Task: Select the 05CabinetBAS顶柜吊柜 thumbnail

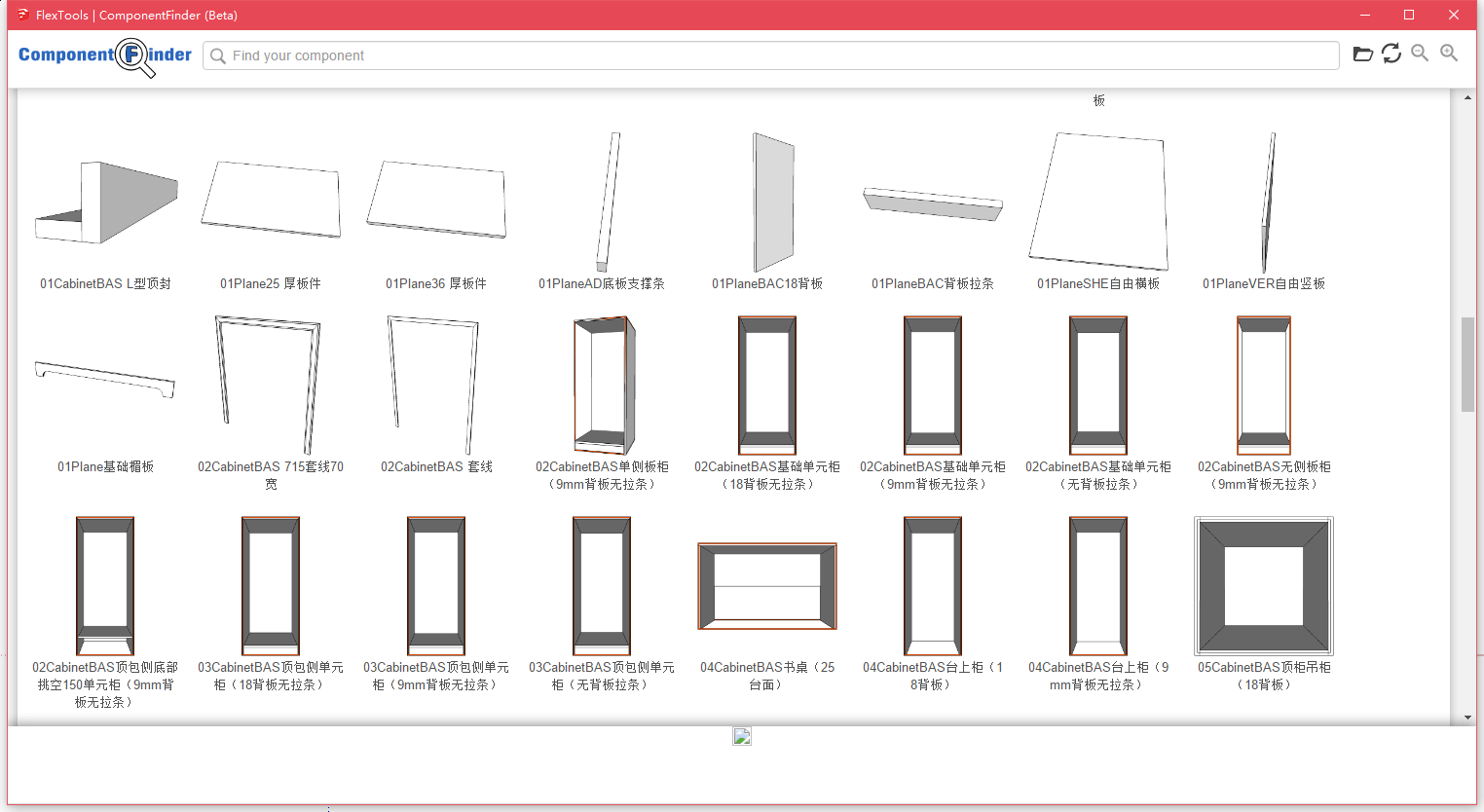Action: coord(1264,586)
